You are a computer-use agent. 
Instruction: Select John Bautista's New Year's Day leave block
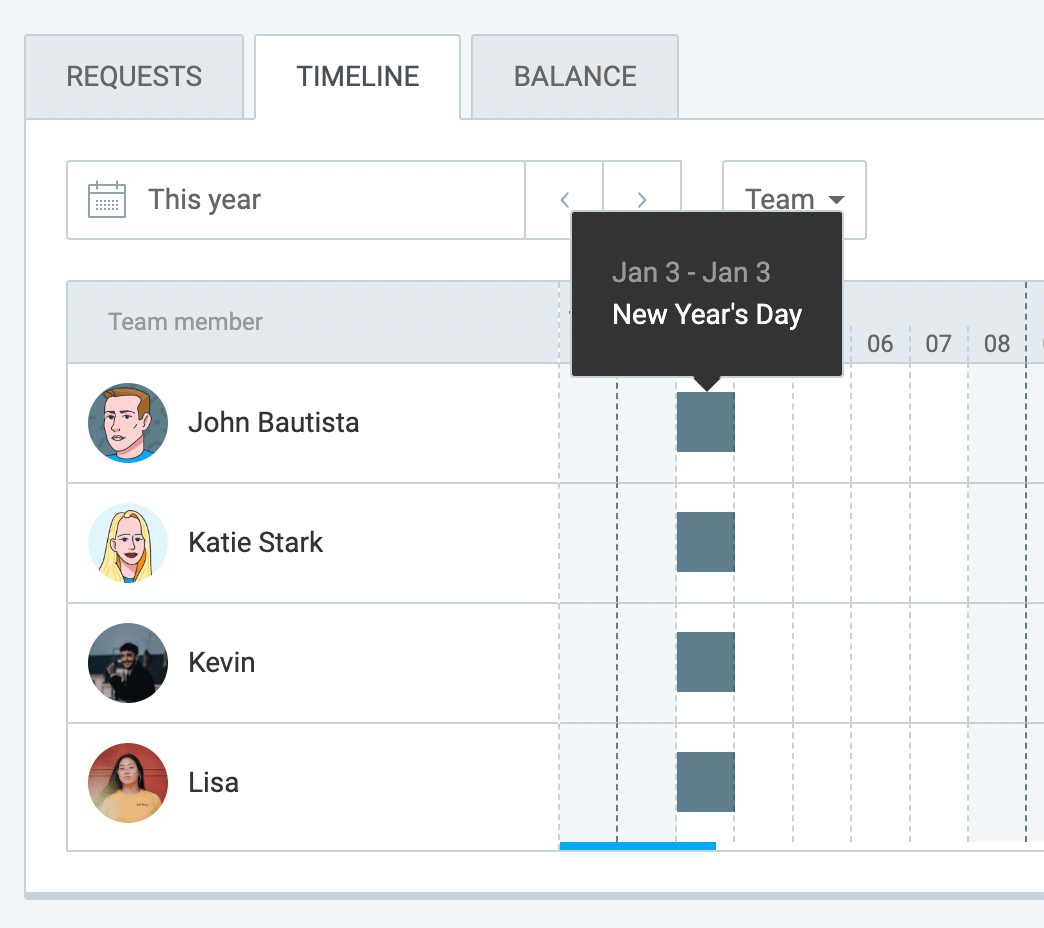click(x=706, y=422)
